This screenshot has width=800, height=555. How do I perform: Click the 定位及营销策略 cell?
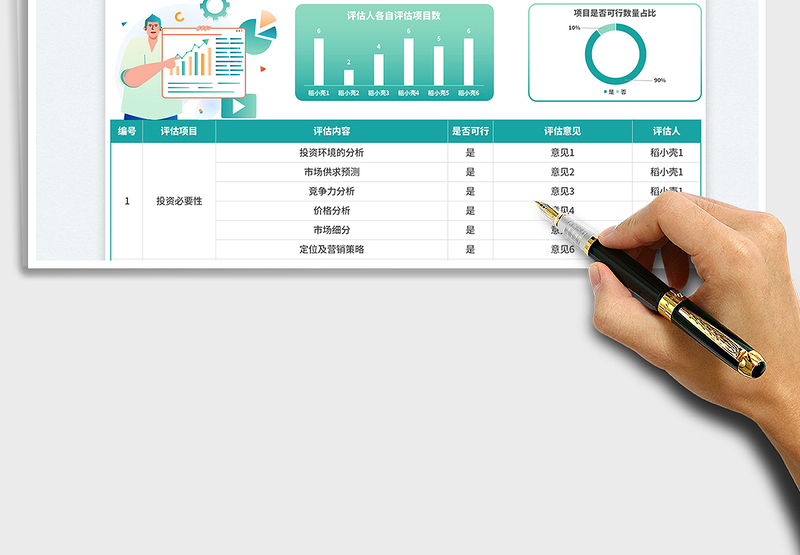(x=332, y=249)
